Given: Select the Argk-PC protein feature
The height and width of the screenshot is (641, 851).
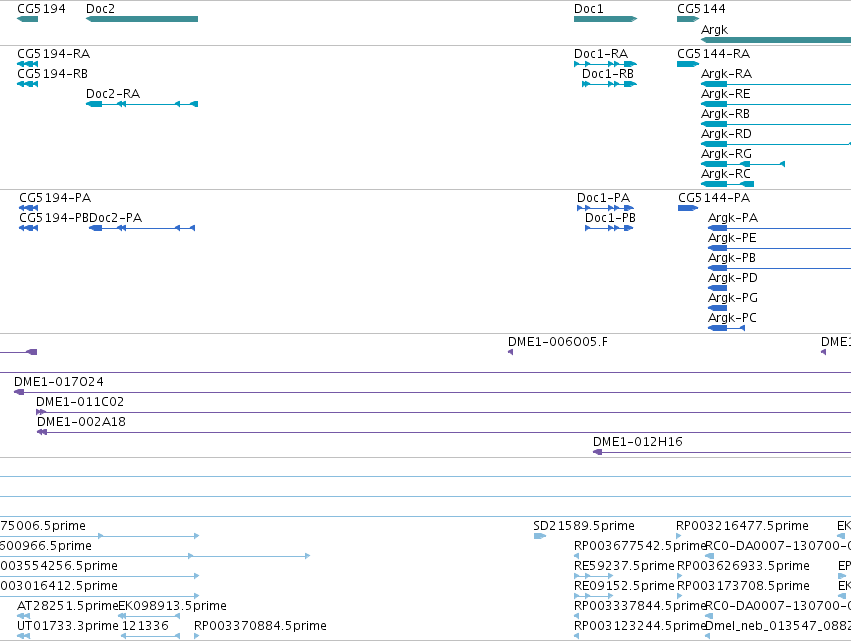Looking at the screenshot, I should click(727, 328).
